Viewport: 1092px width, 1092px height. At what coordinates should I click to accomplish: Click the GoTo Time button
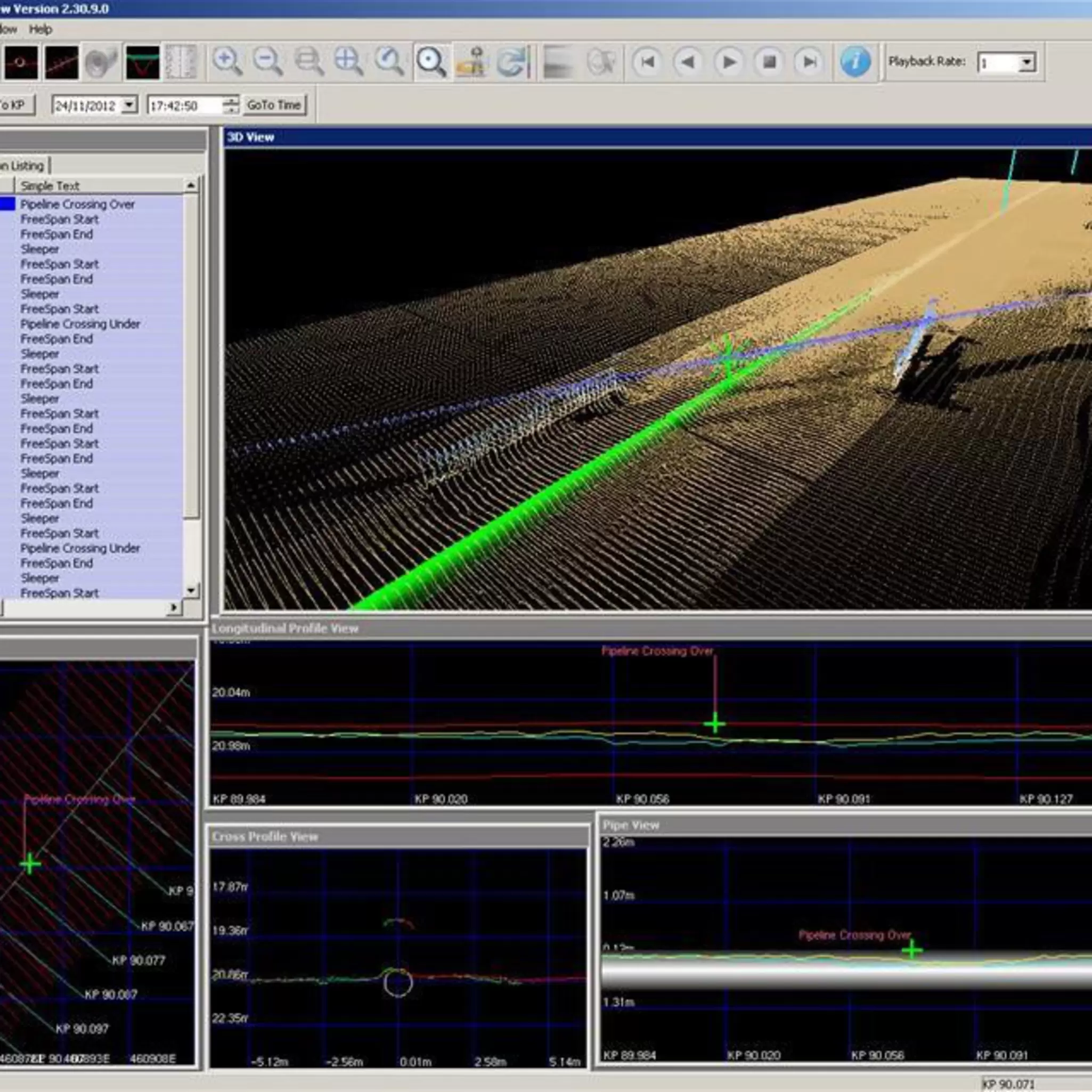click(274, 105)
